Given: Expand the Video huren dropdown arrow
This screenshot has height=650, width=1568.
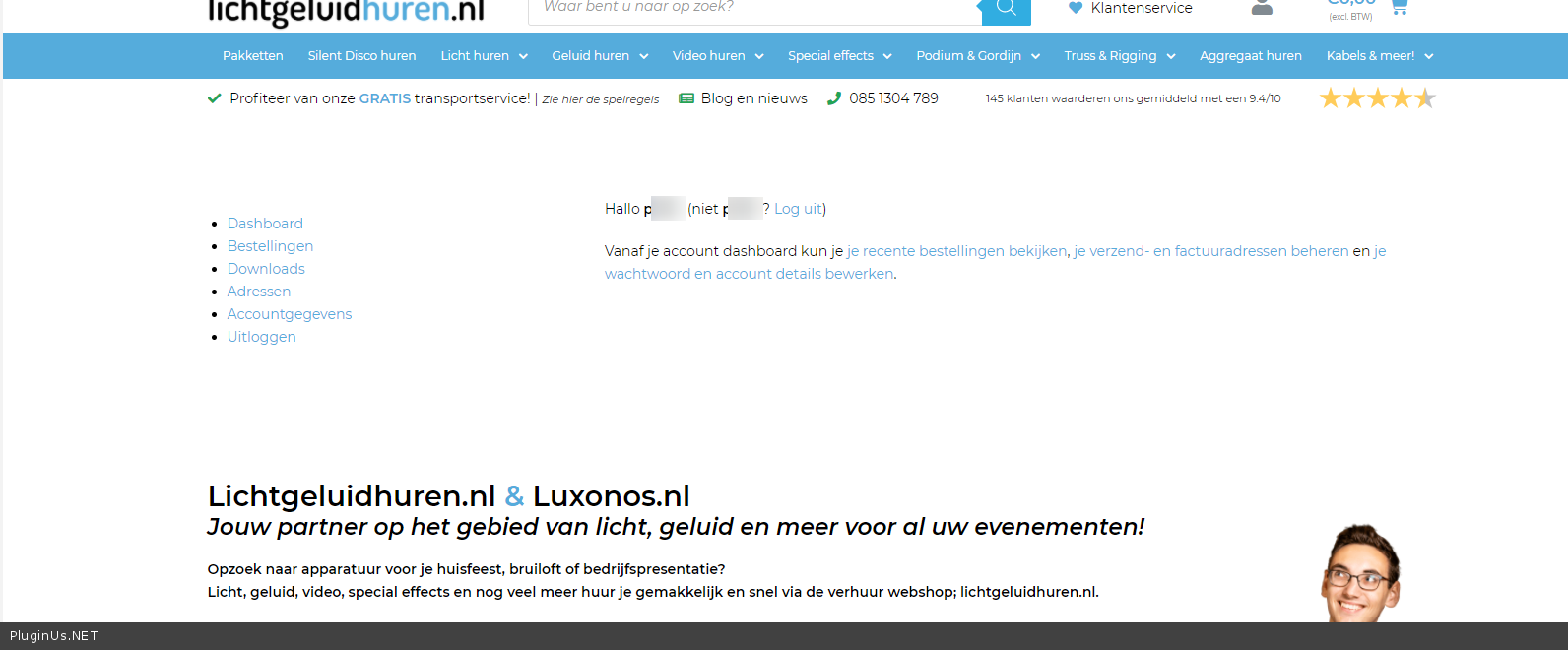Looking at the screenshot, I should 759,56.
